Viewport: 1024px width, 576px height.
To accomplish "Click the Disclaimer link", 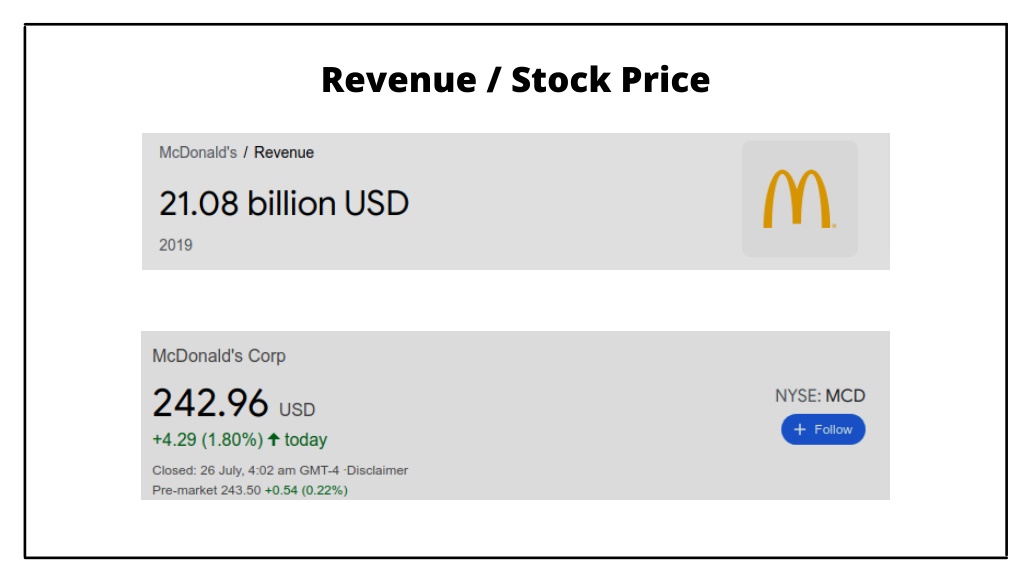I will point(377,470).
